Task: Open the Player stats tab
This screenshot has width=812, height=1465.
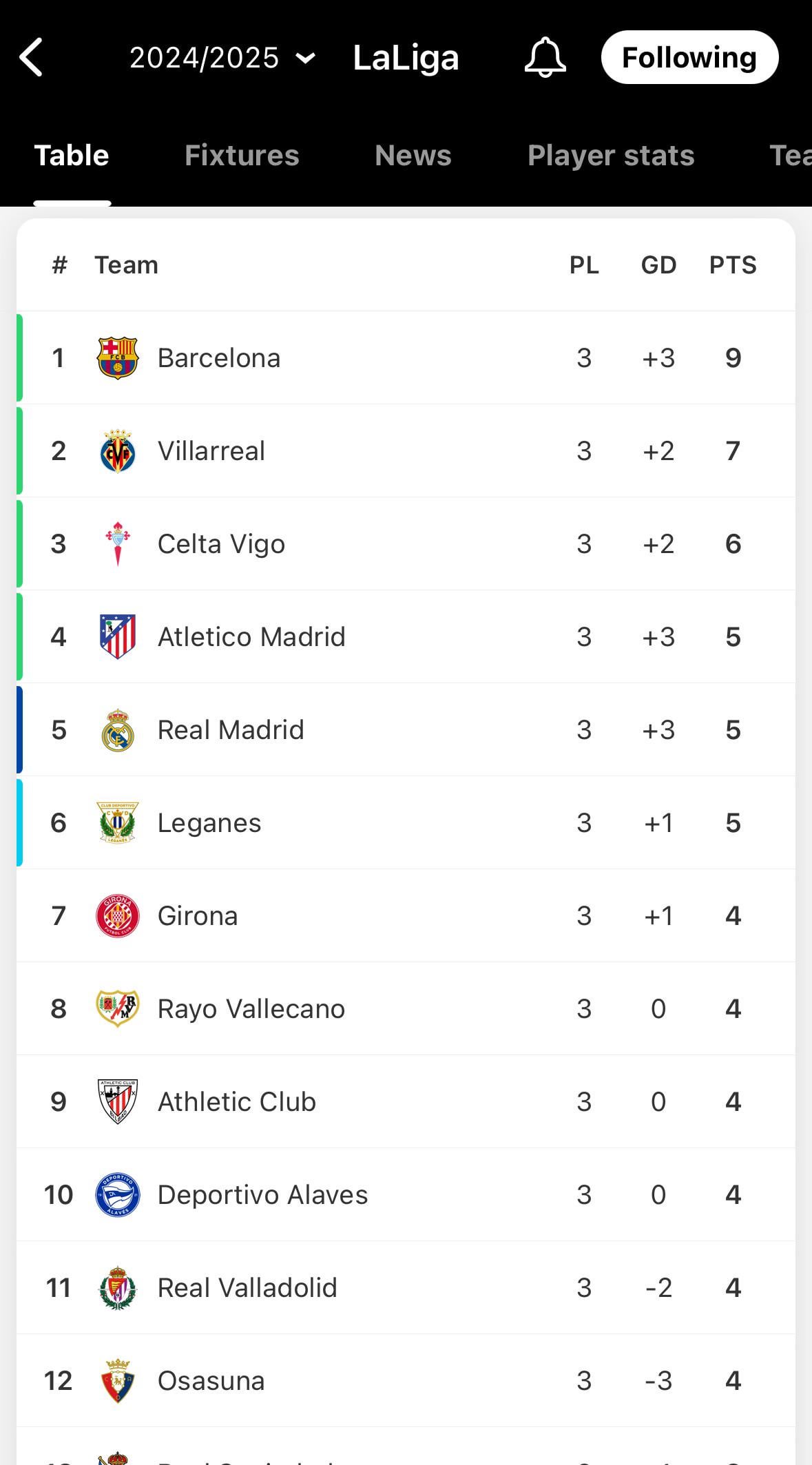Action: [x=611, y=156]
